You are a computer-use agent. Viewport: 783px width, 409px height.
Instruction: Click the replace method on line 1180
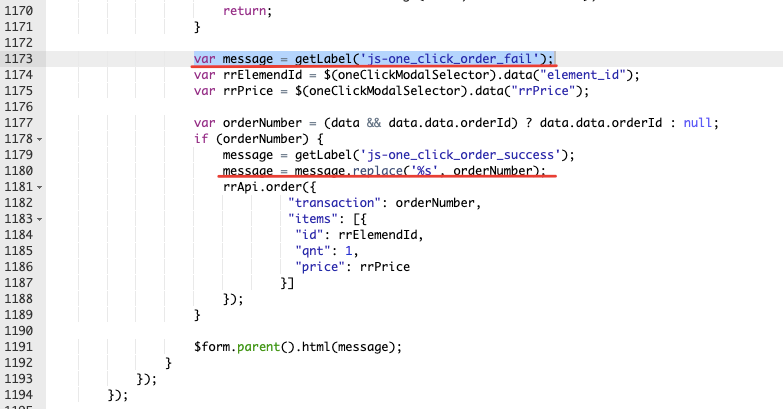(x=378, y=171)
